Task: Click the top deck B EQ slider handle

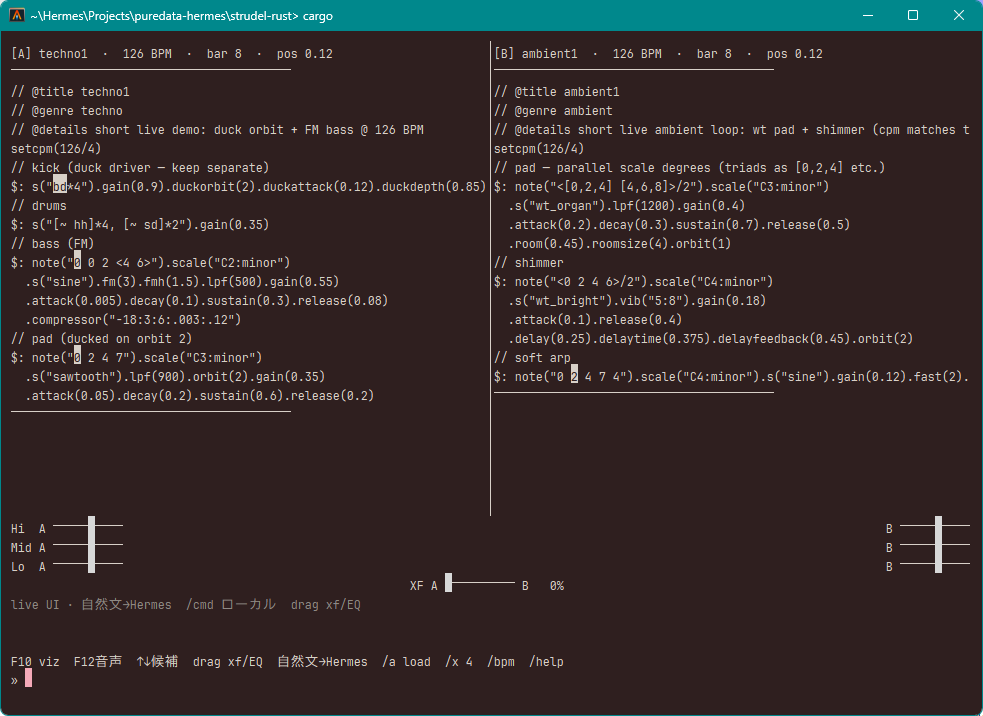Action: pos(938,525)
